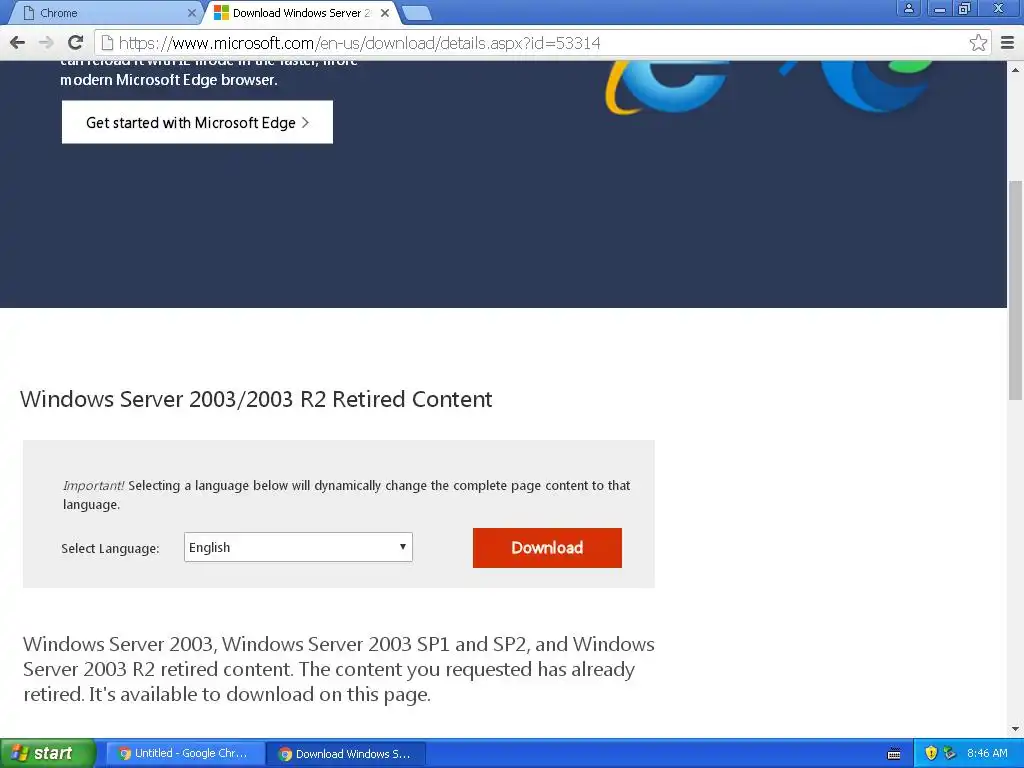The height and width of the screenshot is (768, 1024).
Task: Switch to Untitled - Google Chrome taskbar item
Action: (185, 754)
